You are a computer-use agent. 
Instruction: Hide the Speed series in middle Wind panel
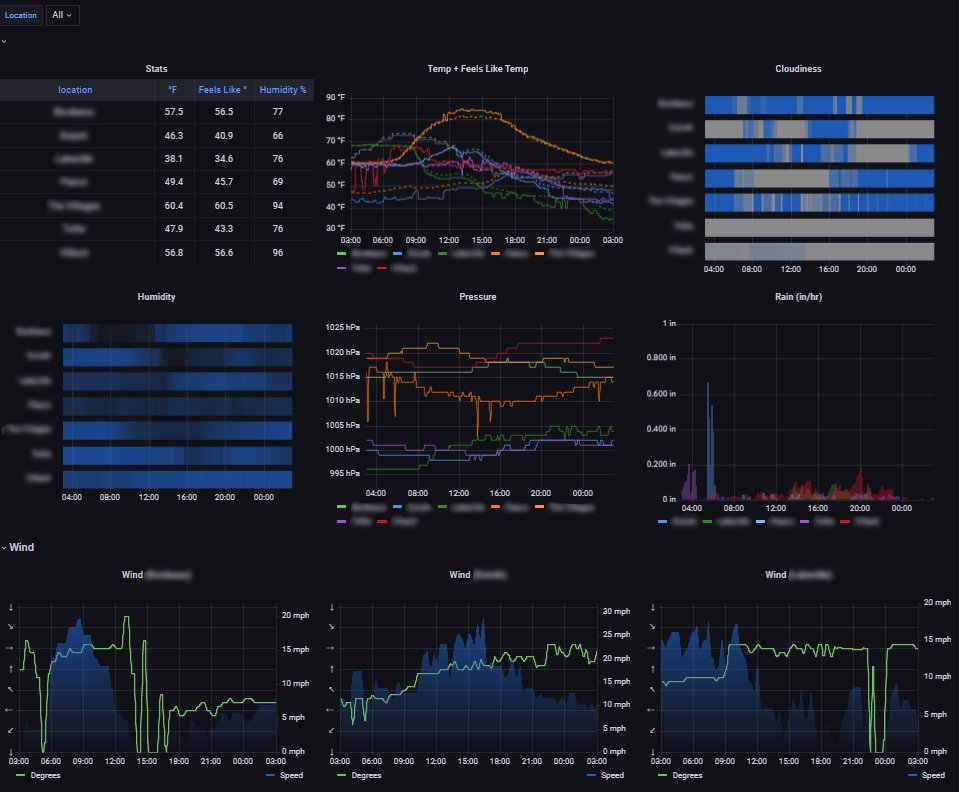(609, 775)
